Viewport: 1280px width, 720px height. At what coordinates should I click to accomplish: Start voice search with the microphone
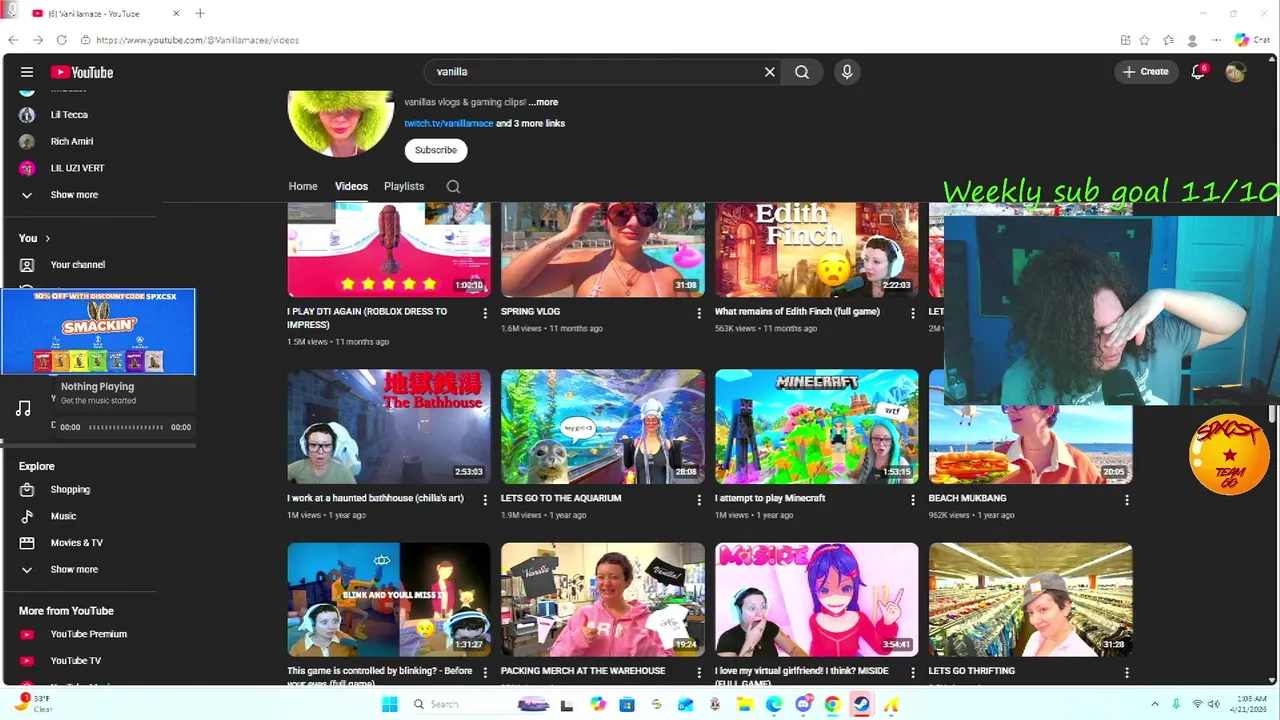point(847,72)
